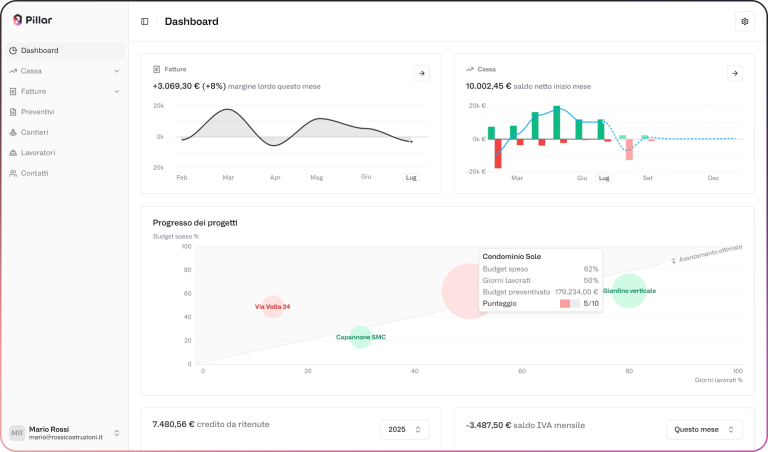Image resolution: width=768 pixels, height=452 pixels.
Task: Expand the Cassa sidebar submenu chevron
Action: pos(117,71)
